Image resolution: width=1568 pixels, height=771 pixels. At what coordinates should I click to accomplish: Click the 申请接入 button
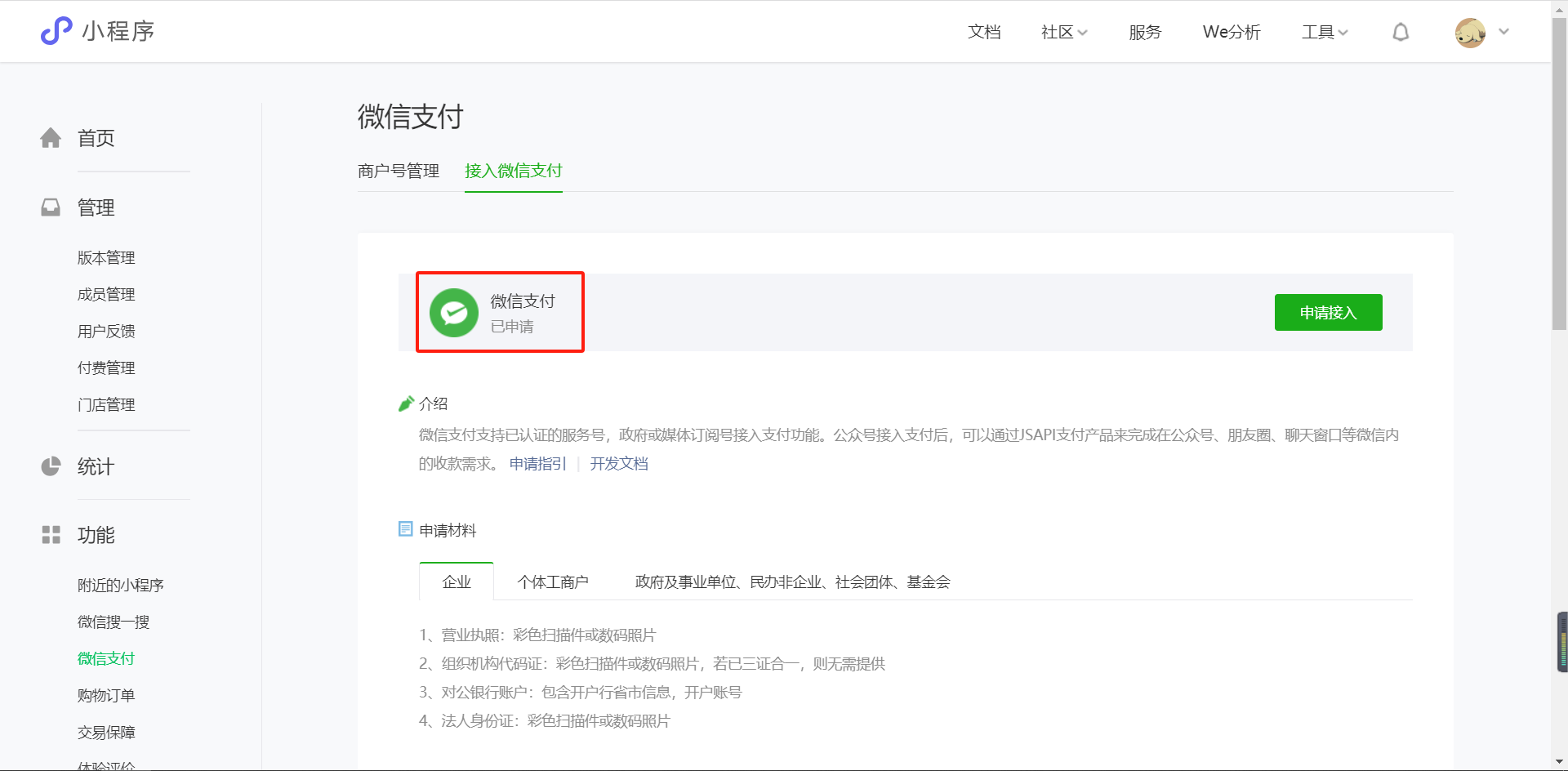click(x=1328, y=312)
